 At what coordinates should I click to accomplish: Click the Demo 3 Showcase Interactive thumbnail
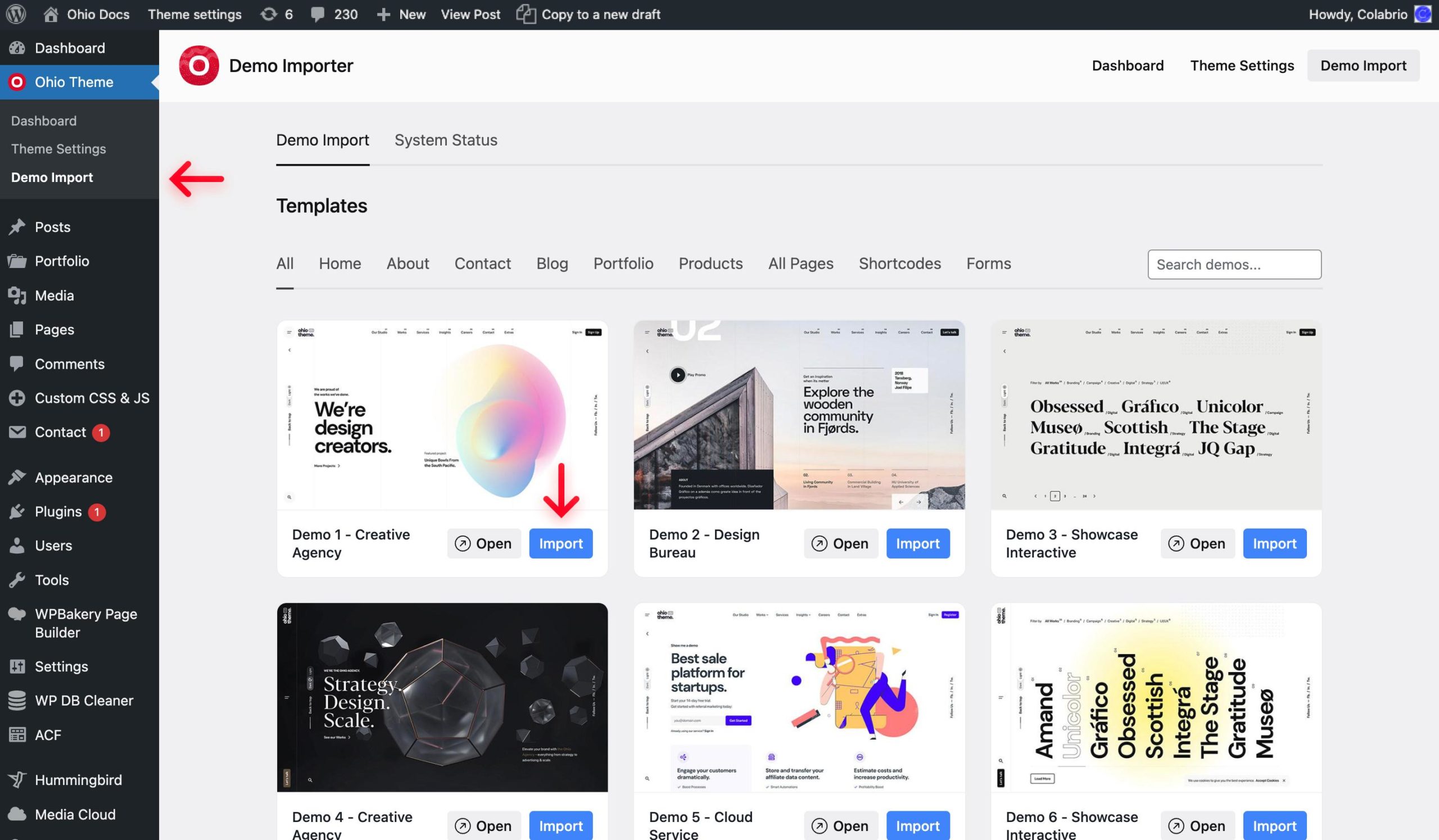click(1156, 415)
